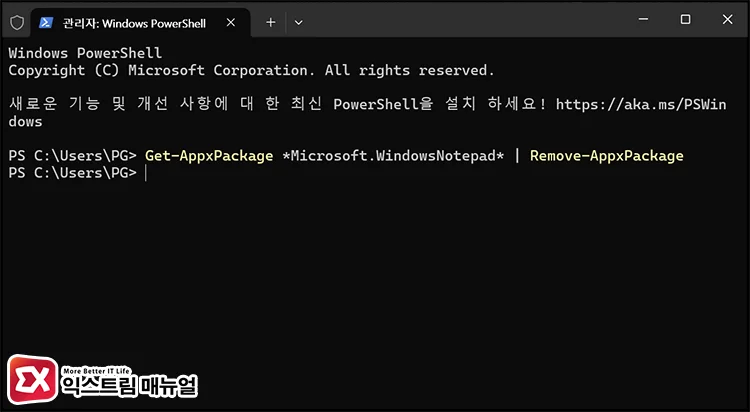Minimize the terminal window

(x=643, y=19)
